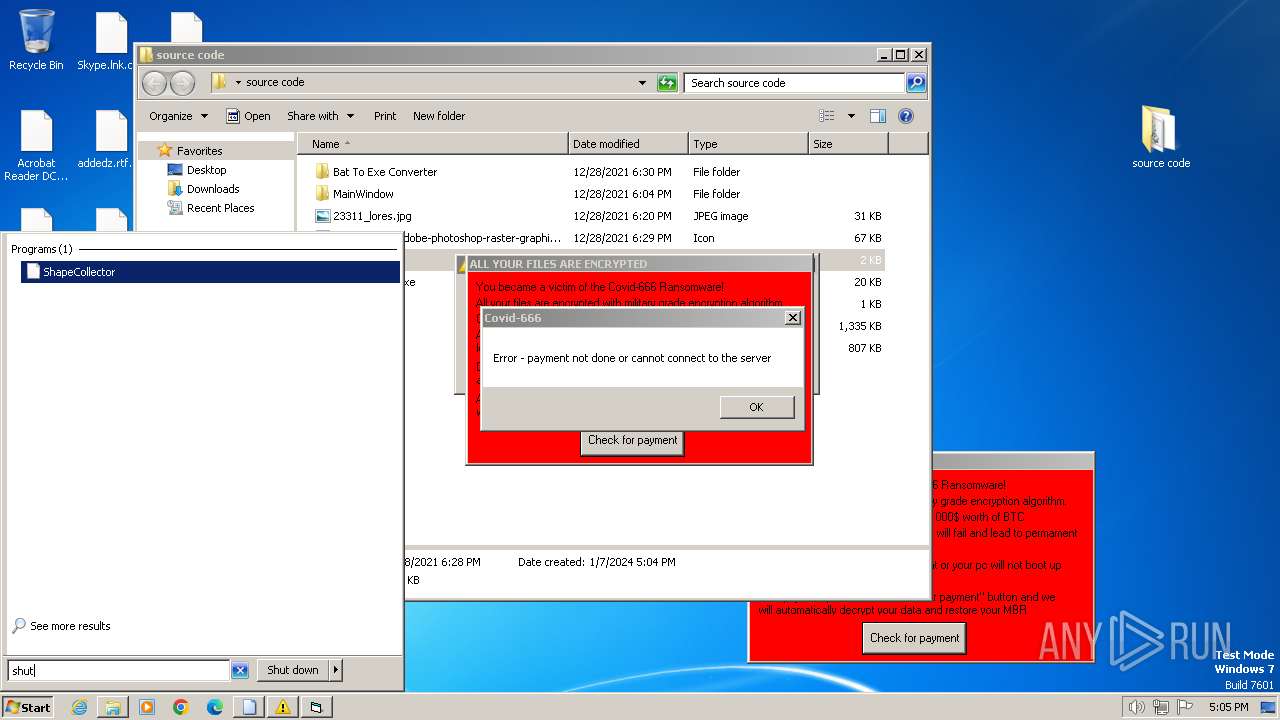Image resolution: width=1280 pixels, height=720 pixels.
Task: Toggle the preview pane icon in Explorer
Action: tap(877, 116)
